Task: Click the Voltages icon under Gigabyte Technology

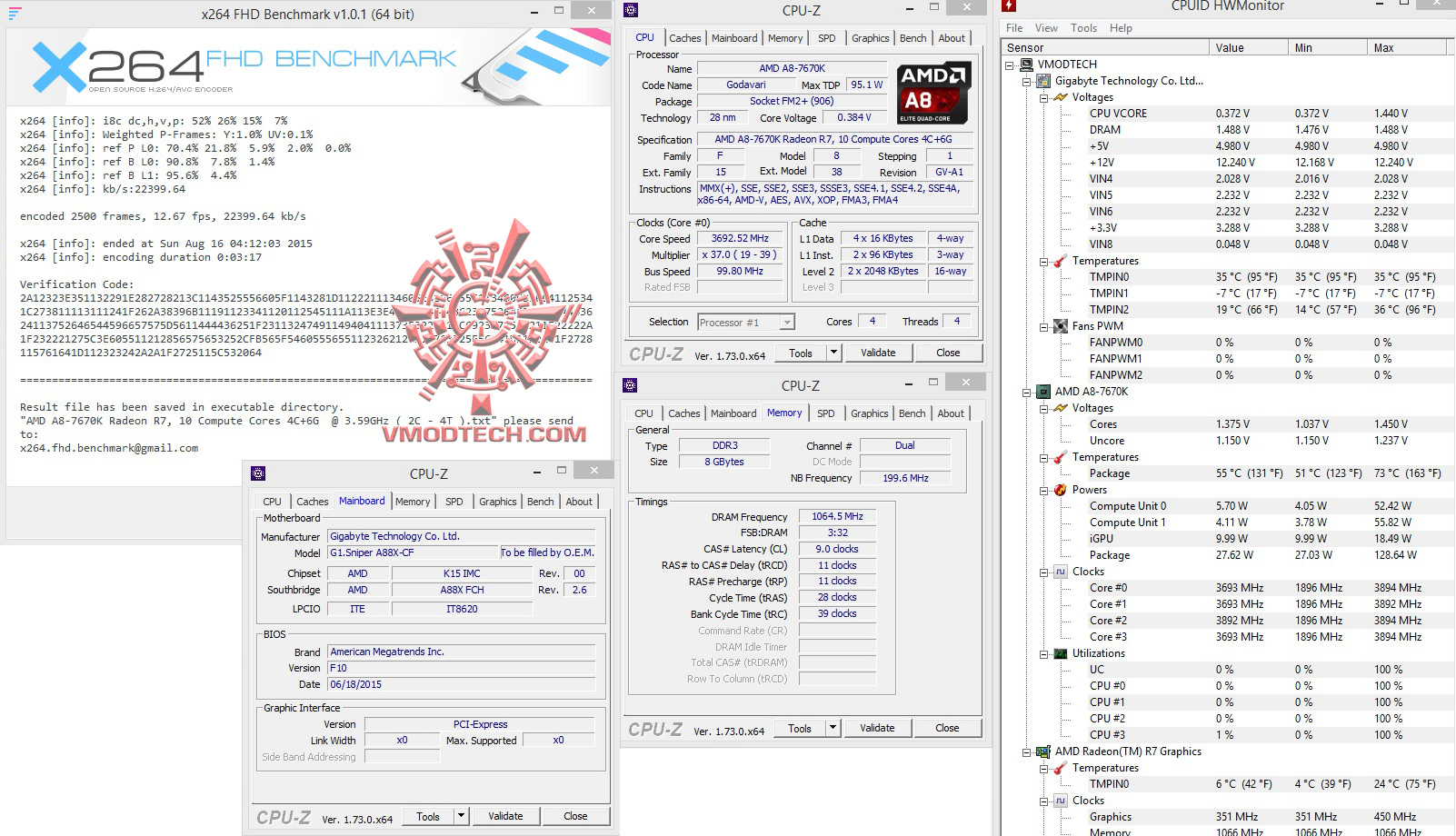Action: tap(1060, 97)
